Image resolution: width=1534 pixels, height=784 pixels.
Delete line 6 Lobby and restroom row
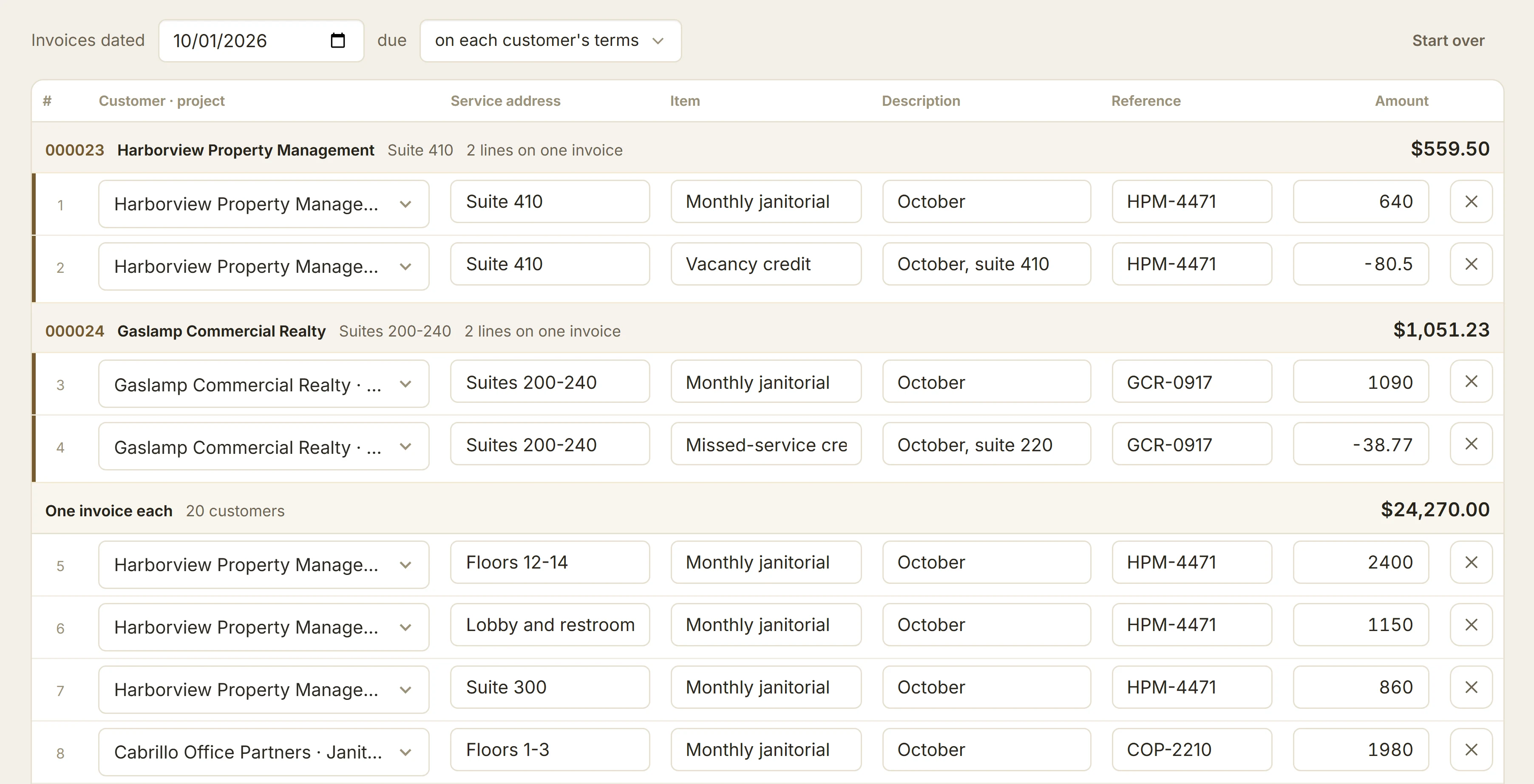click(x=1471, y=625)
